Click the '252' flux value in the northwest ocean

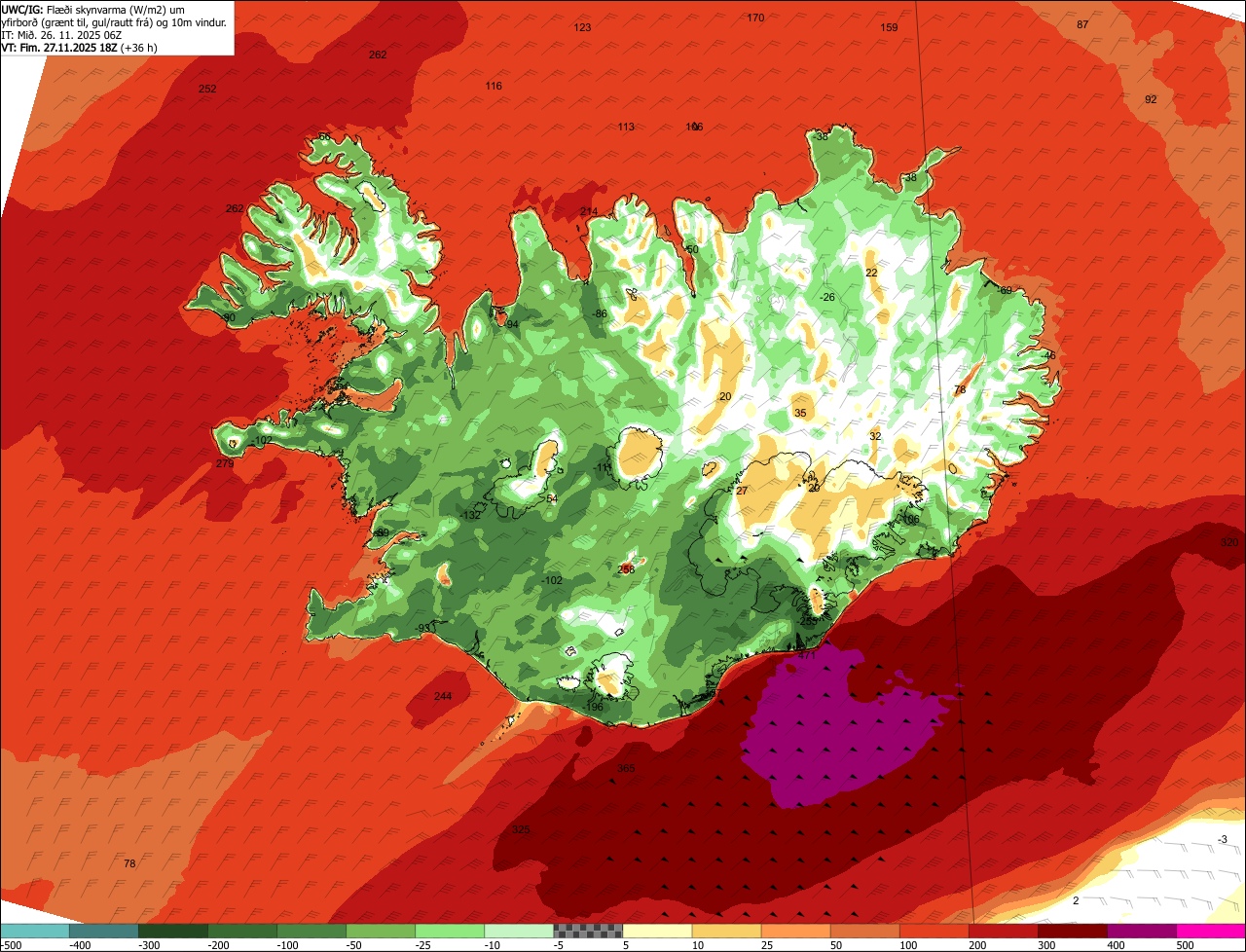pyautogui.click(x=207, y=89)
